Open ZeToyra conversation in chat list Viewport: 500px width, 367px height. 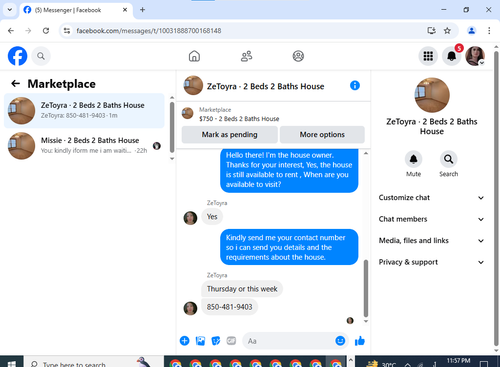tap(84, 110)
